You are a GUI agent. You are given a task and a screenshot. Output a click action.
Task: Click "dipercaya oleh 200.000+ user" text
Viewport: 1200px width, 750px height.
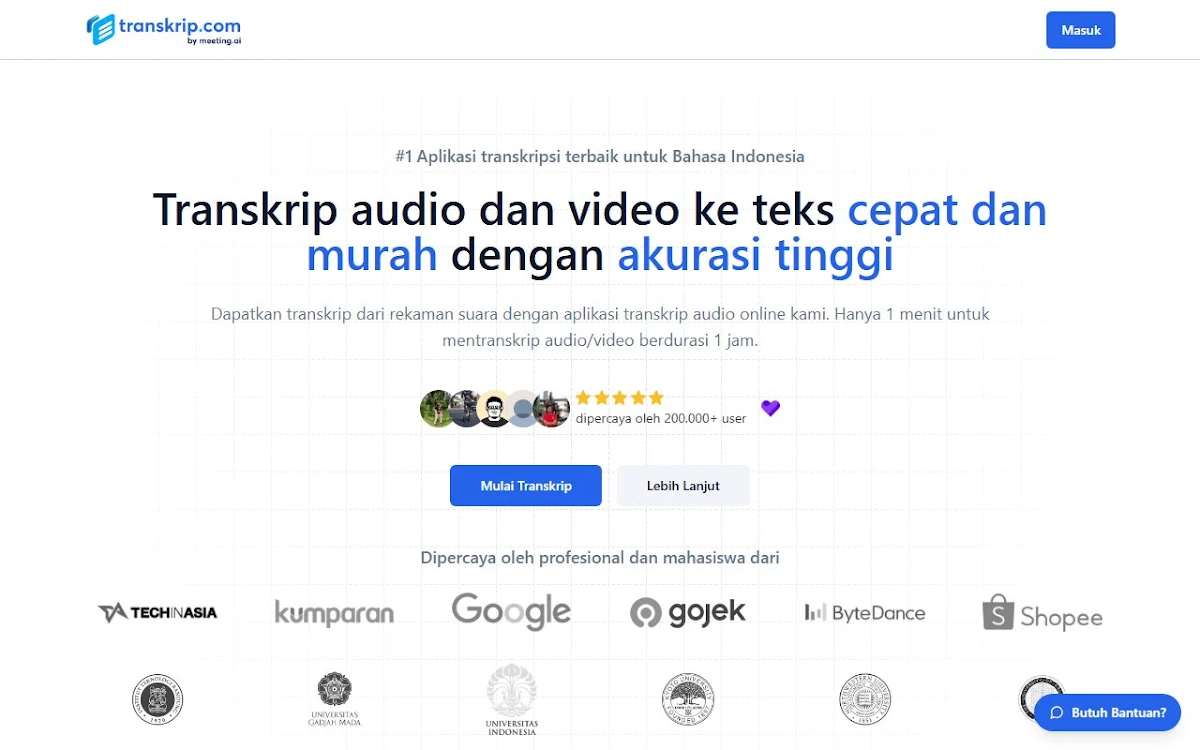[x=661, y=419]
